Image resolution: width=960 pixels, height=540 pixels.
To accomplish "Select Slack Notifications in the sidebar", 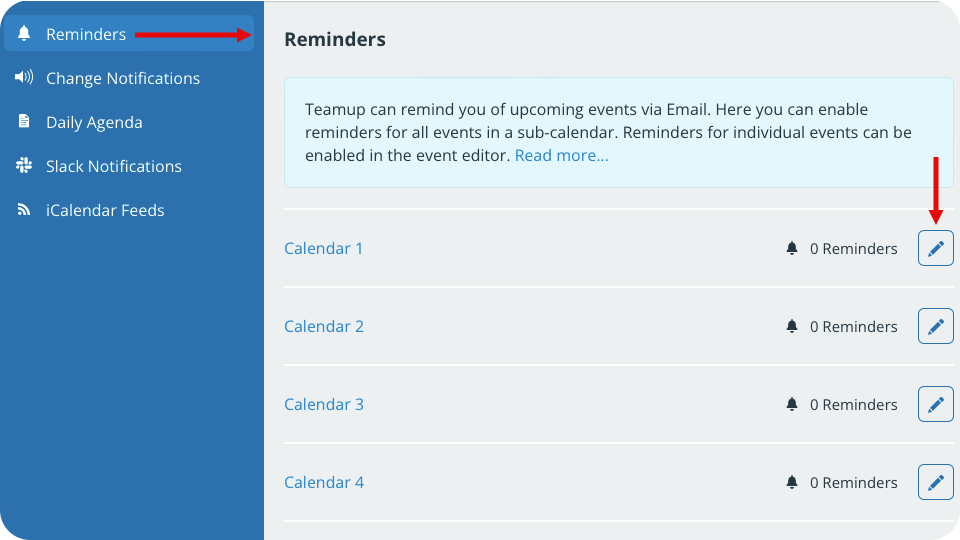I will pos(114,166).
